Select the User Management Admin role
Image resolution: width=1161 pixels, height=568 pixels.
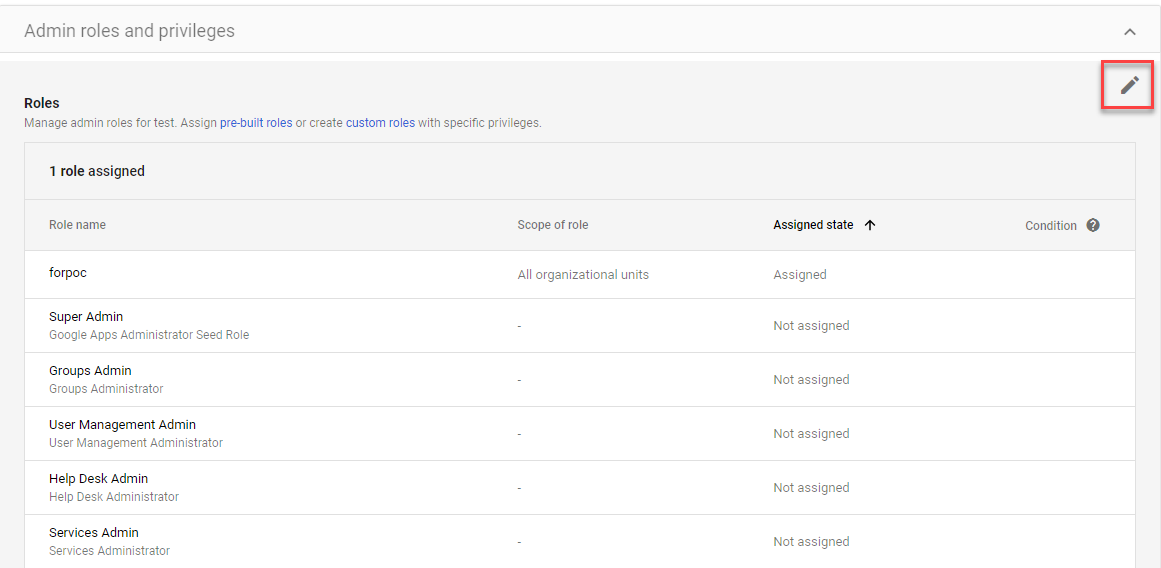pos(122,425)
